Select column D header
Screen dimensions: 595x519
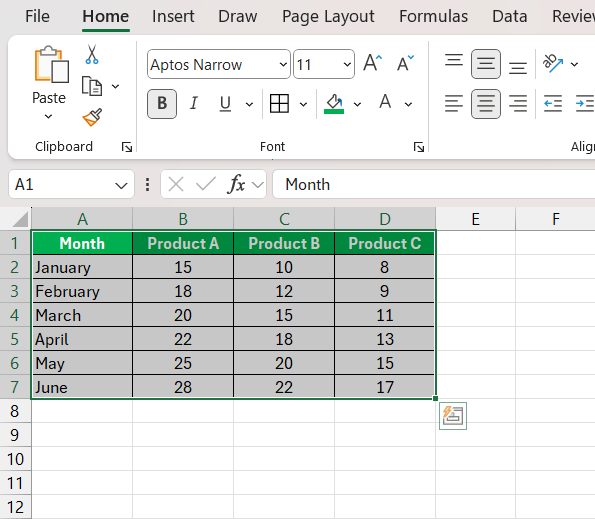click(x=385, y=219)
